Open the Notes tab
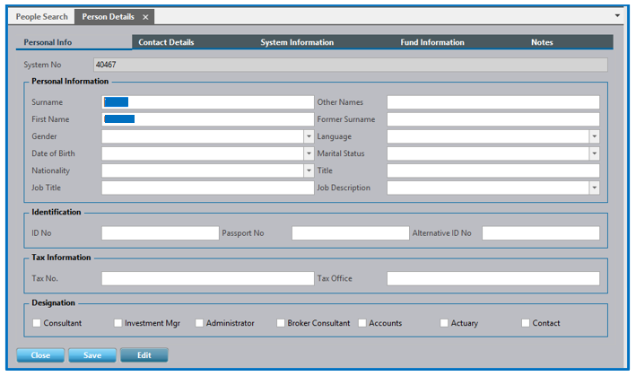Image resolution: width=636 pixels, height=376 pixels. (x=542, y=42)
